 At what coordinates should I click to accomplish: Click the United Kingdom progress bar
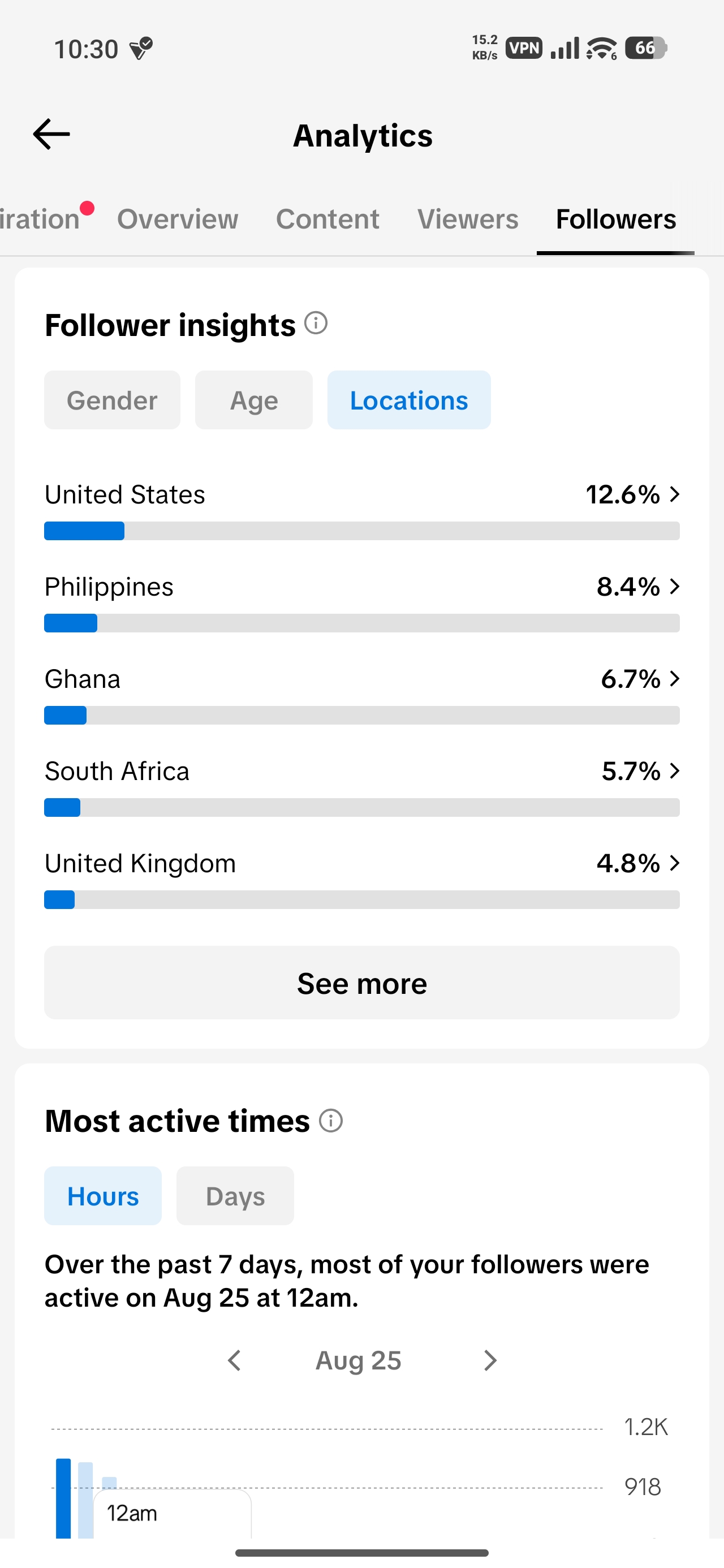(x=361, y=899)
